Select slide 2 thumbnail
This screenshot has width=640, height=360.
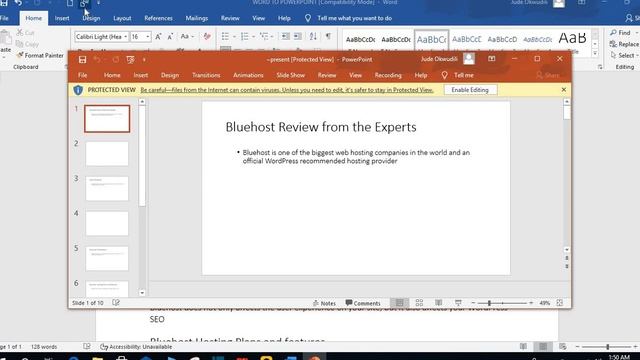[107, 154]
